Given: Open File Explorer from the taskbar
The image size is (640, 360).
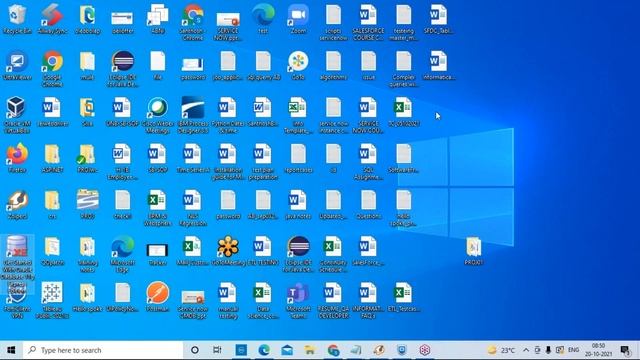Looking at the screenshot, I should [x=310, y=350].
